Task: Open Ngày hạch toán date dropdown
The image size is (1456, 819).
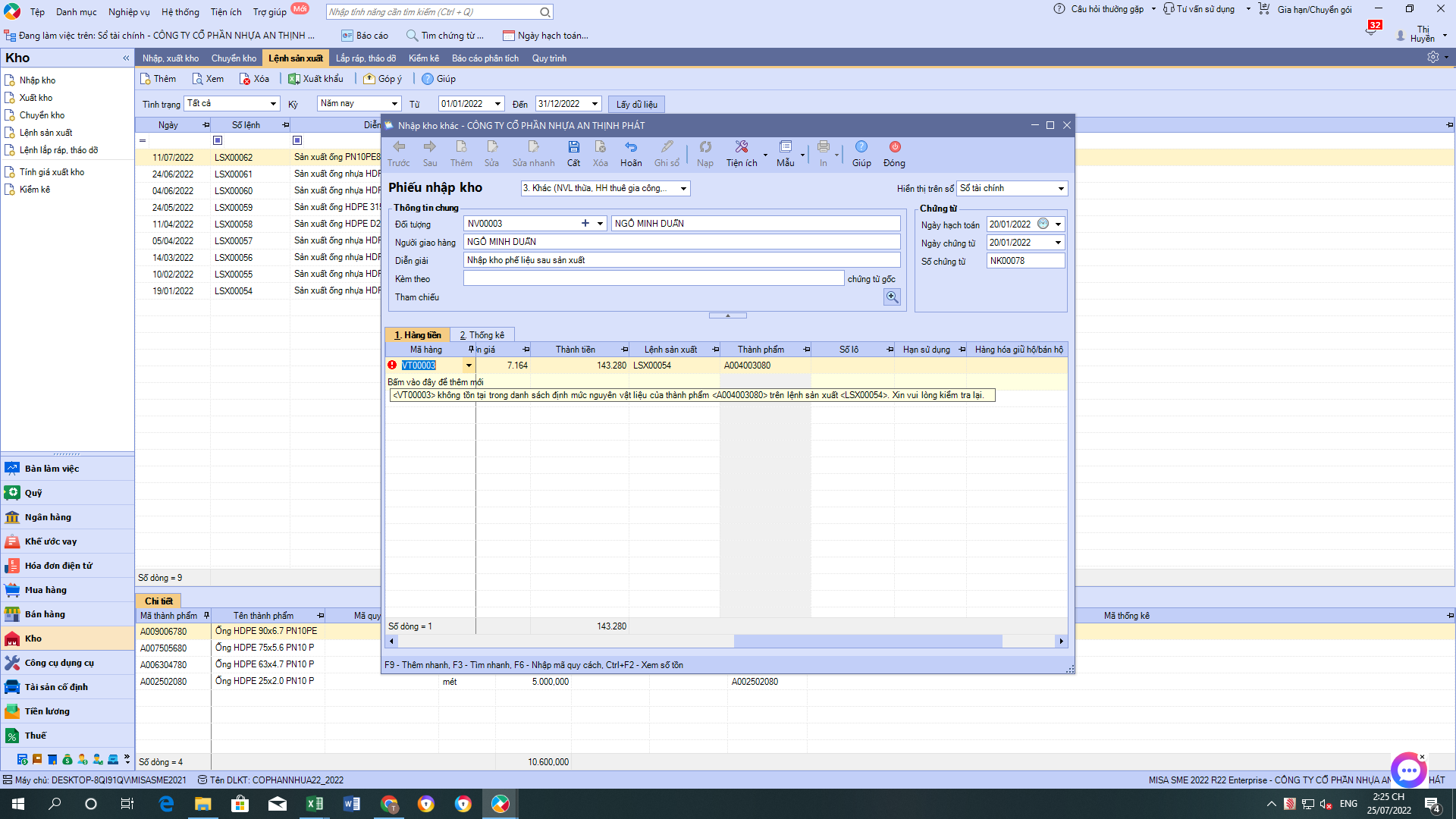Action: coord(1059,224)
